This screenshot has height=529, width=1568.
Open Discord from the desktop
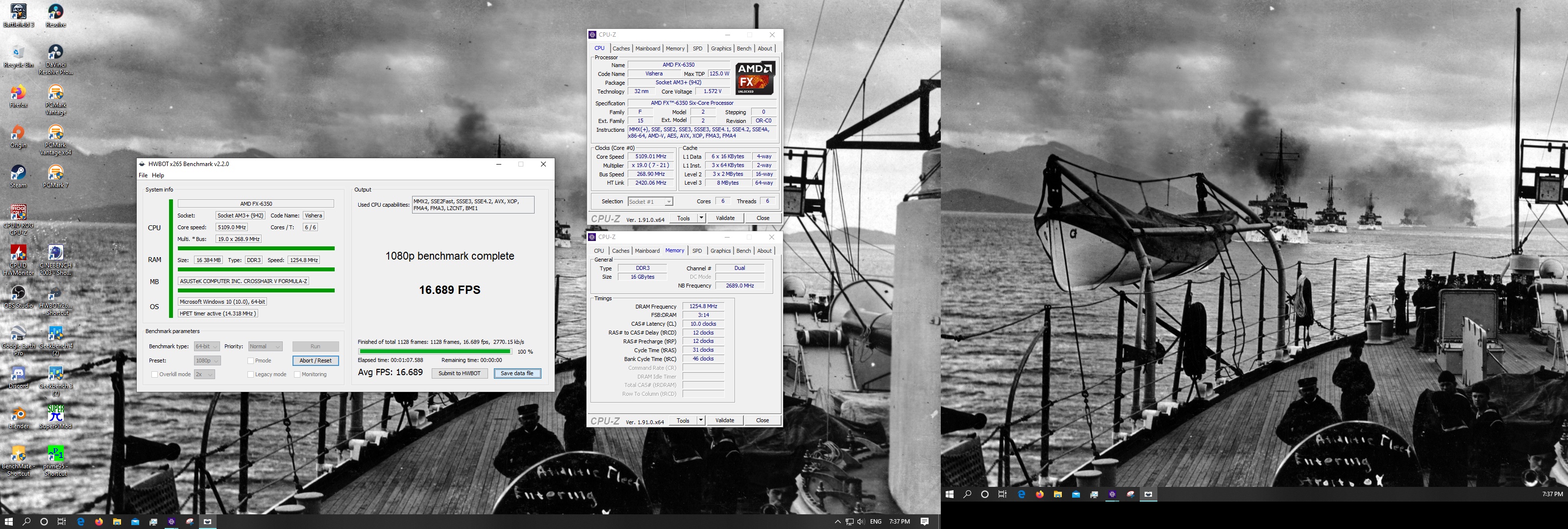18,377
